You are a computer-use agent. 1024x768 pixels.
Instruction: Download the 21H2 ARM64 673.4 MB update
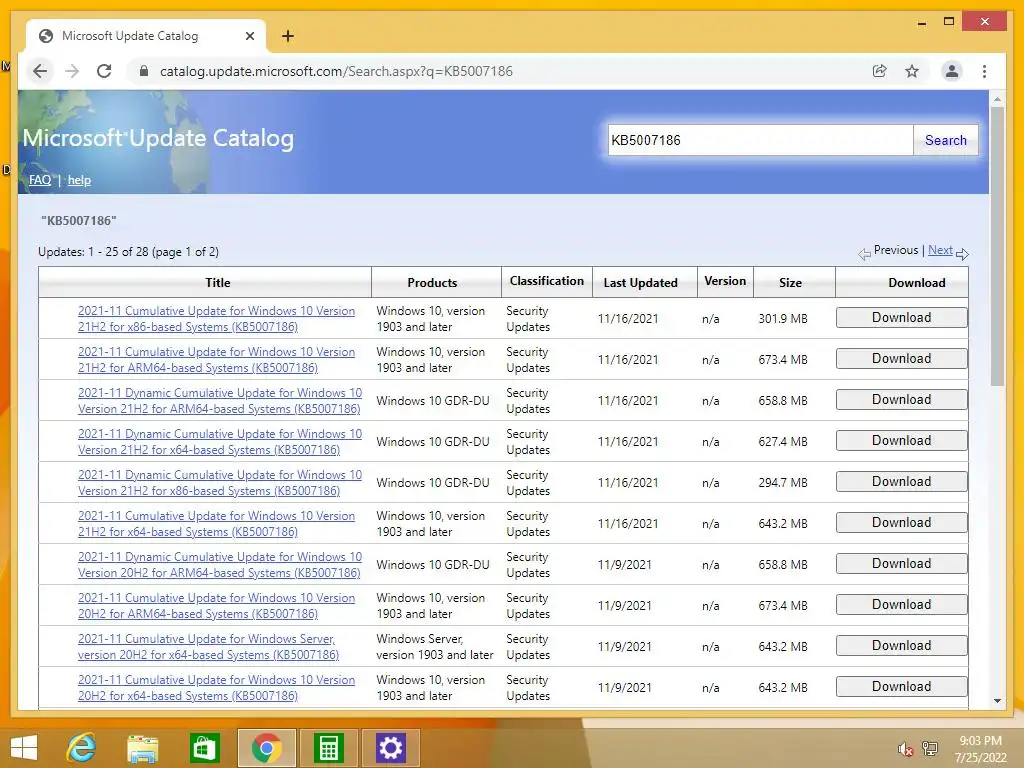[901, 359]
